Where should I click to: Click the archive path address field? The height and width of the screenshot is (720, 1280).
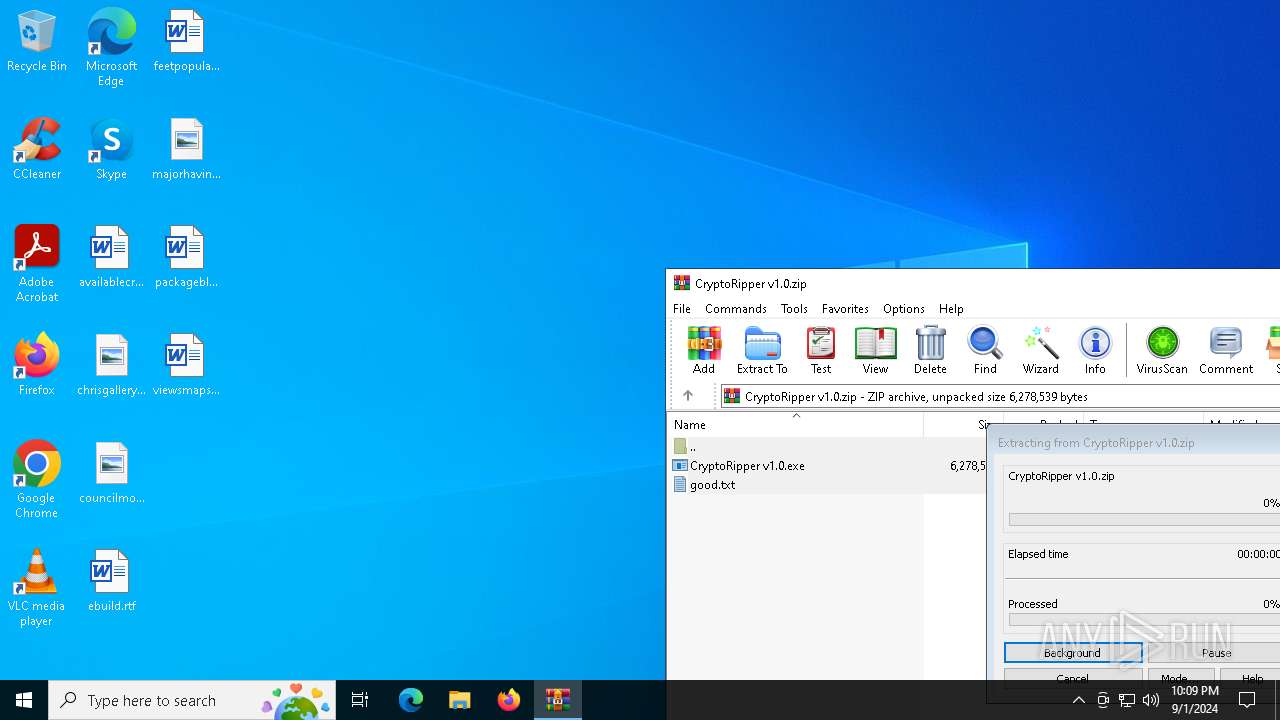coord(1000,396)
